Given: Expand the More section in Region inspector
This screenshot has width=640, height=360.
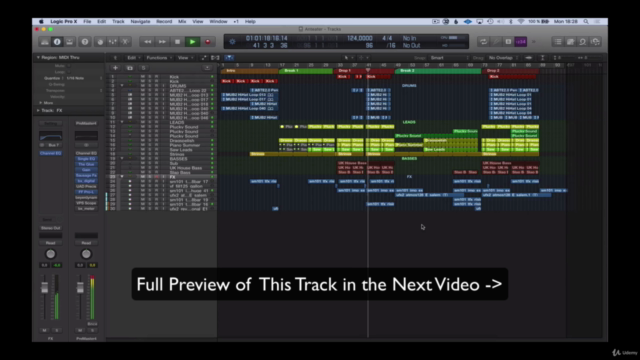Looking at the screenshot, I should click(40, 103).
